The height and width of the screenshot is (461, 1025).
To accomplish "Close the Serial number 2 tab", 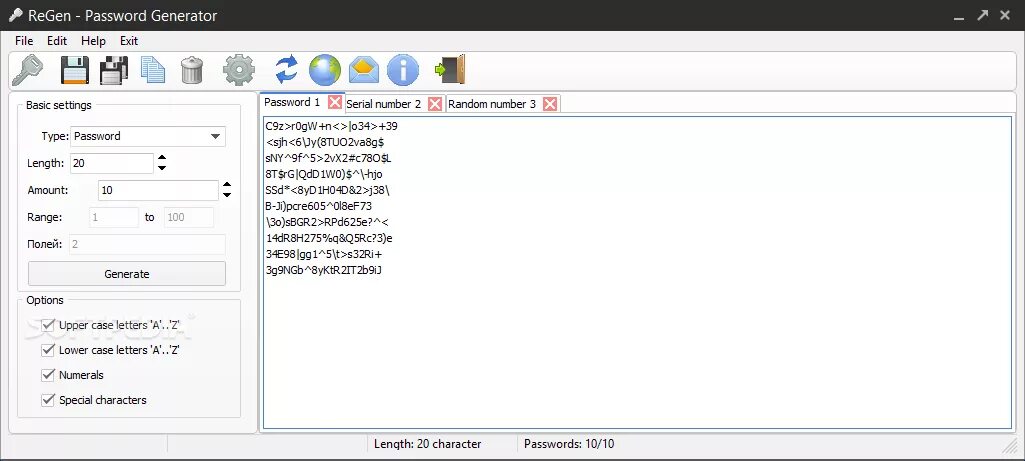I will 435,104.
